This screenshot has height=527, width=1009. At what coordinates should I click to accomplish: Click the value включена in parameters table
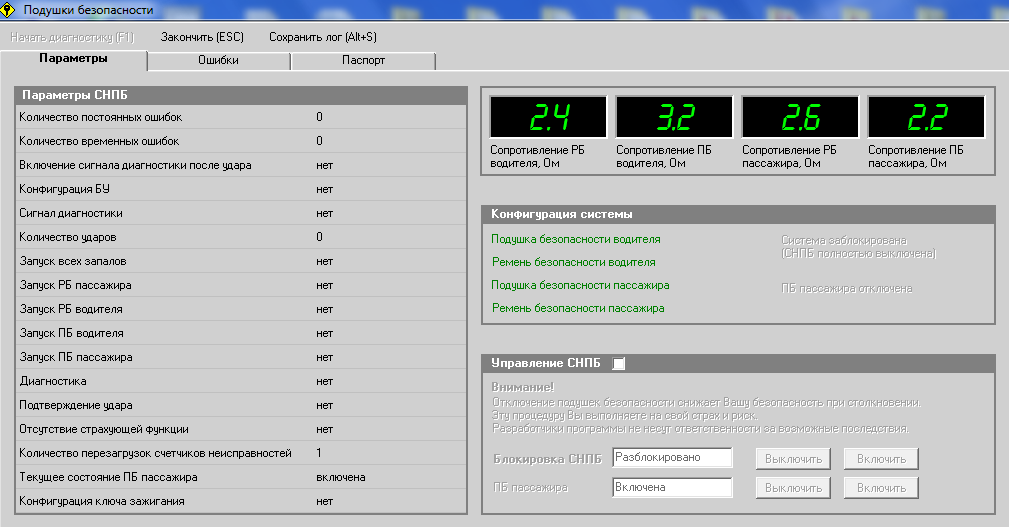point(340,477)
